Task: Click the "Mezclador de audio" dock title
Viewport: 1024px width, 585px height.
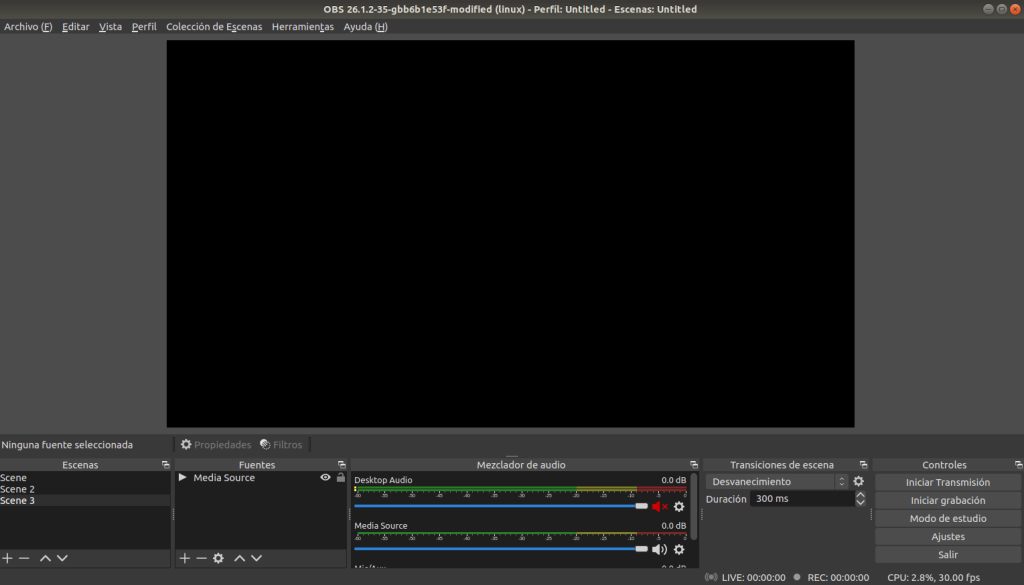Action: 521,465
